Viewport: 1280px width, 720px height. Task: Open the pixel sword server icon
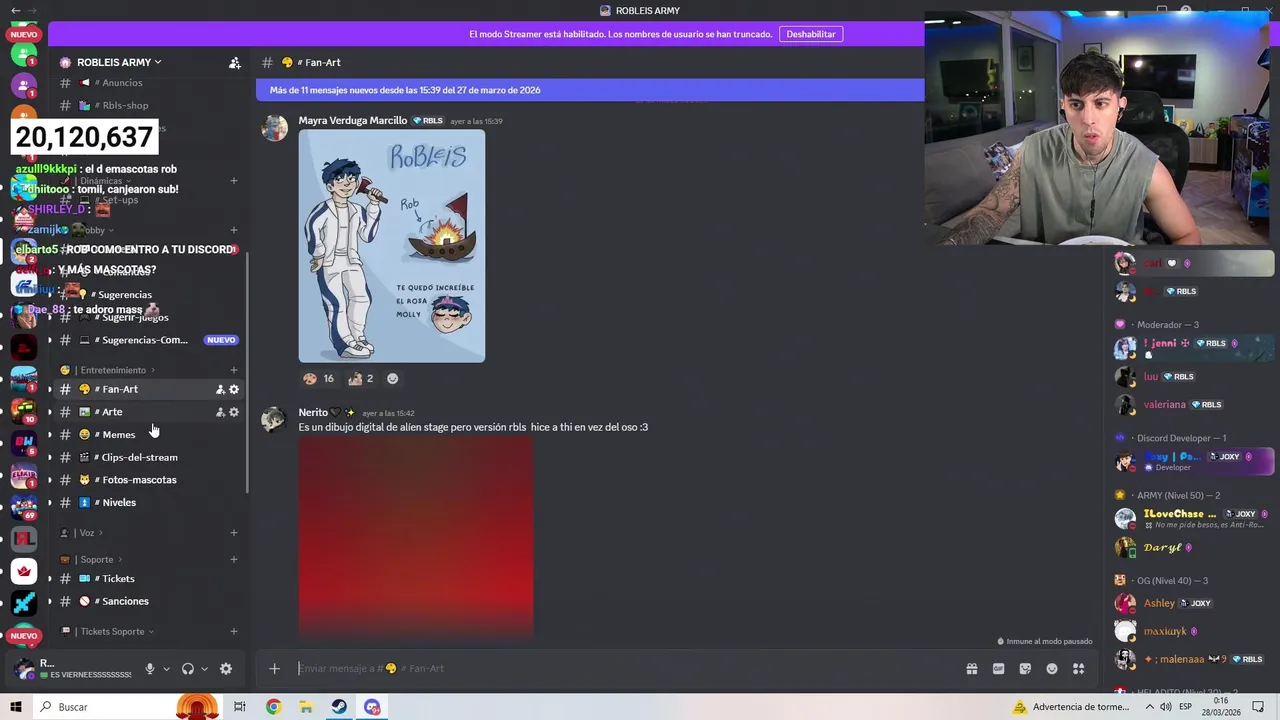click(23, 603)
